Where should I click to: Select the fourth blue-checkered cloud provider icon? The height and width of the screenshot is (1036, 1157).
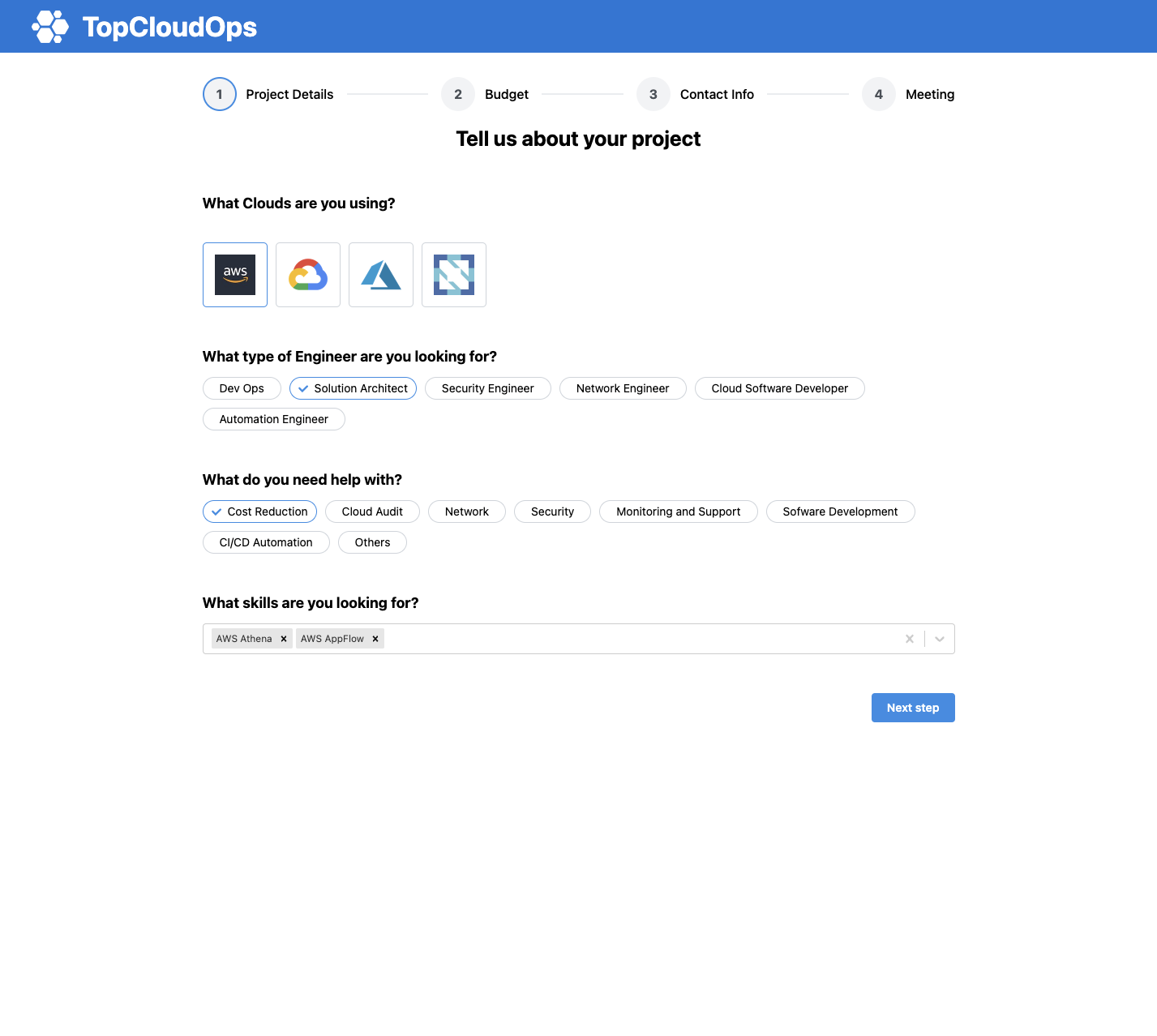tap(453, 275)
